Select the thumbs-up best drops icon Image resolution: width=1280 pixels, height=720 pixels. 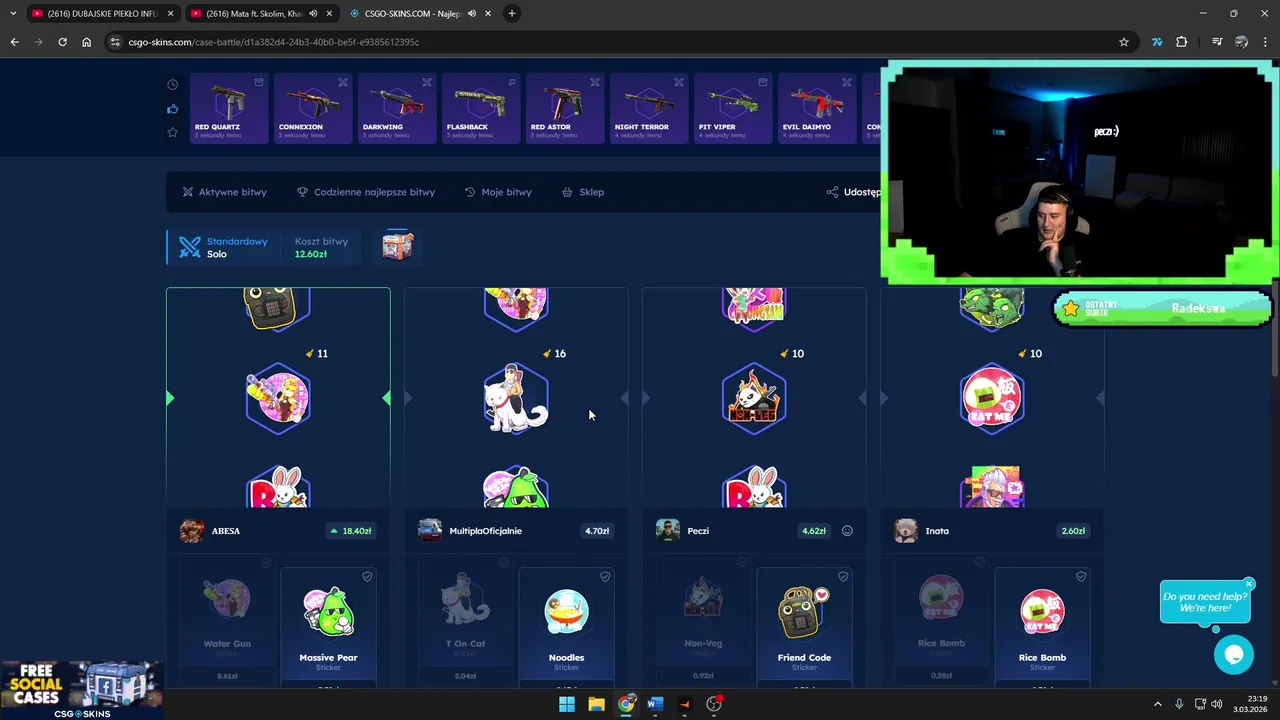pyautogui.click(x=173, y=108)
